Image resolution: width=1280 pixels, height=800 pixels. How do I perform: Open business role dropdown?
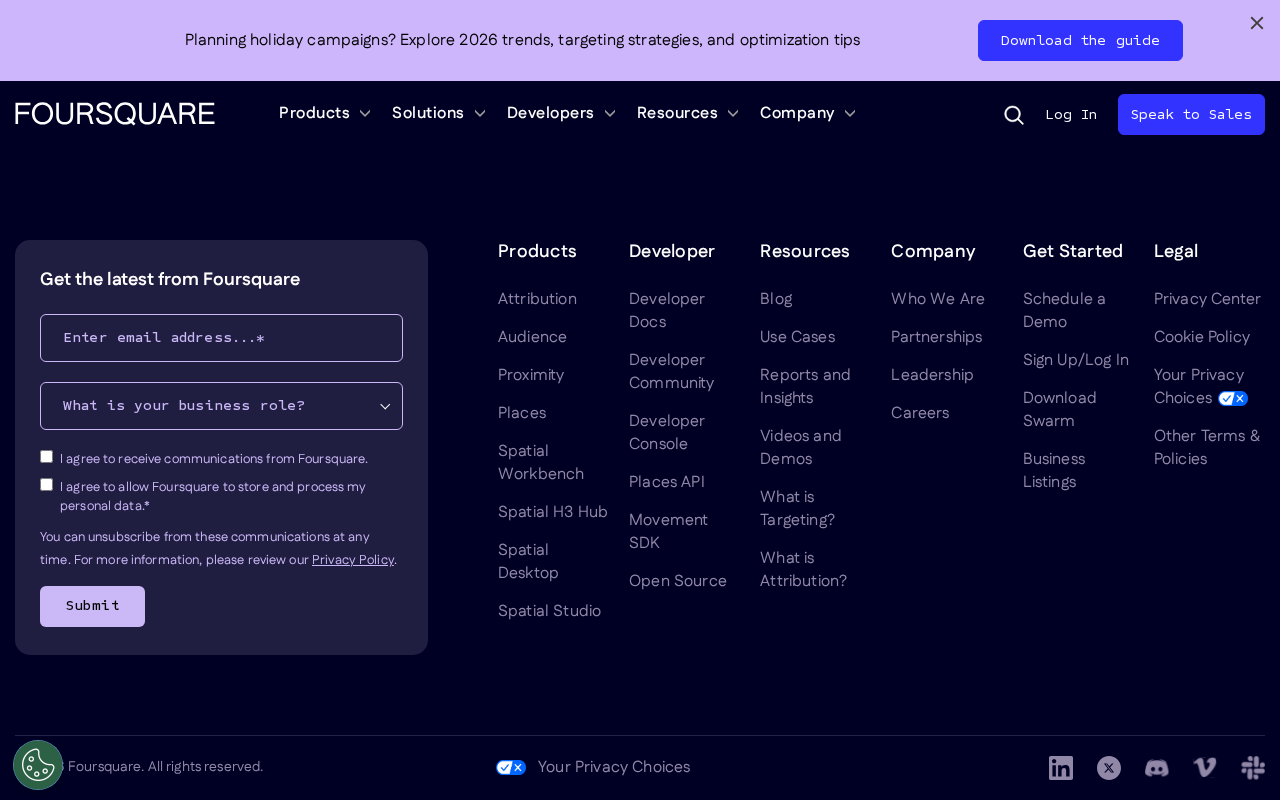click(x=221, y=406)
